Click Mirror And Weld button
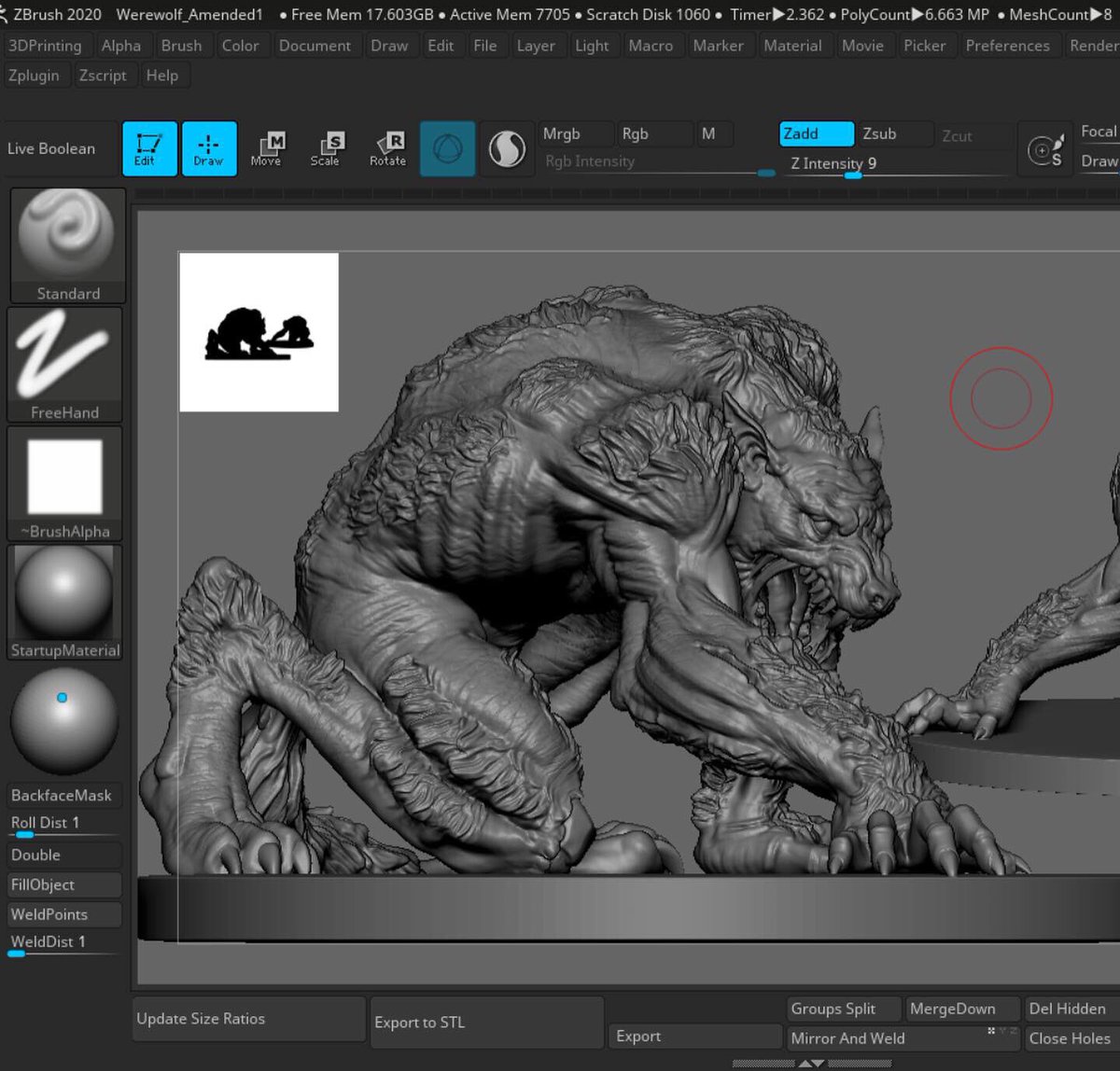 point(902,1038)
